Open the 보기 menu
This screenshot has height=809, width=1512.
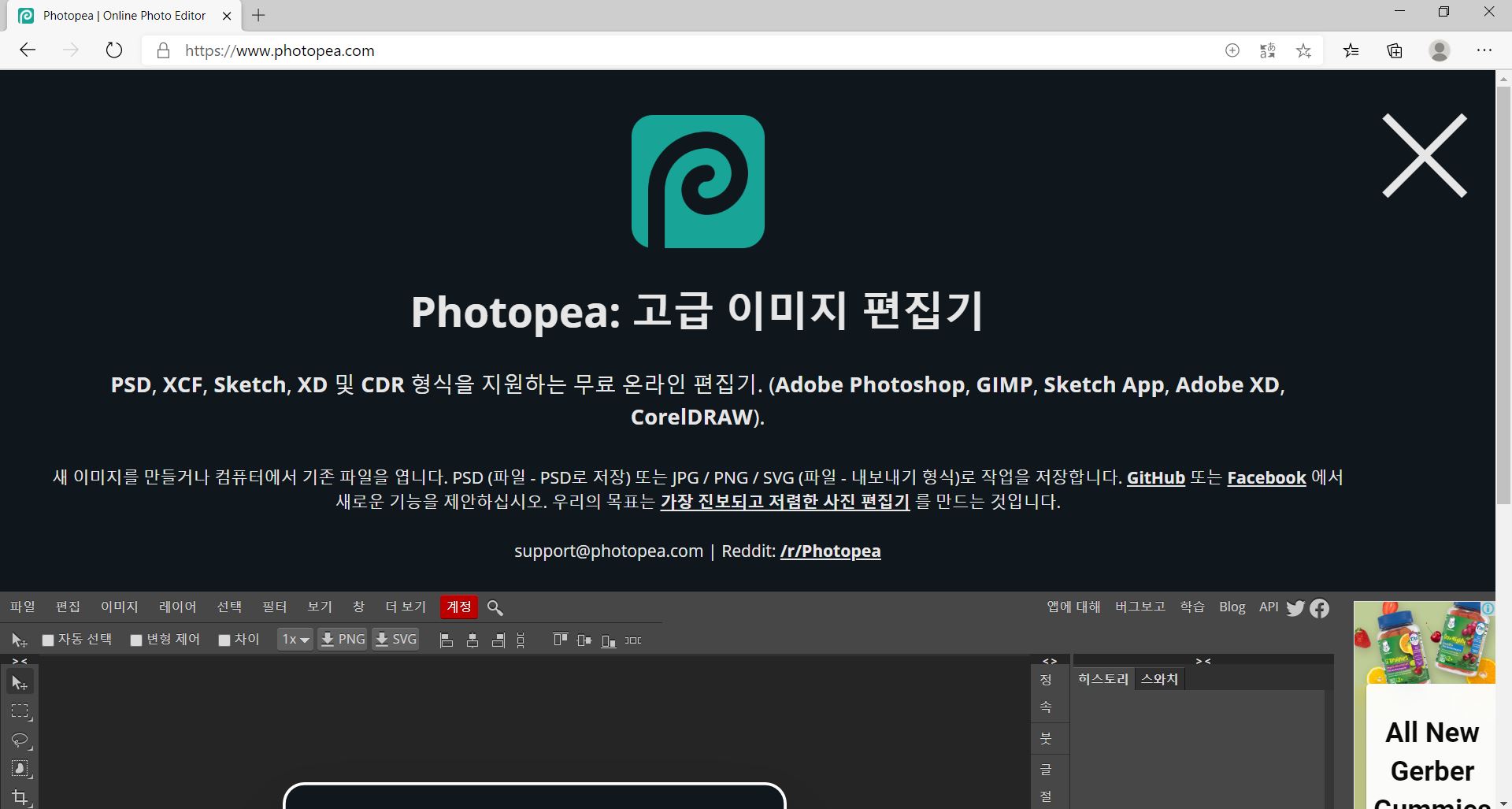[320, 607]
